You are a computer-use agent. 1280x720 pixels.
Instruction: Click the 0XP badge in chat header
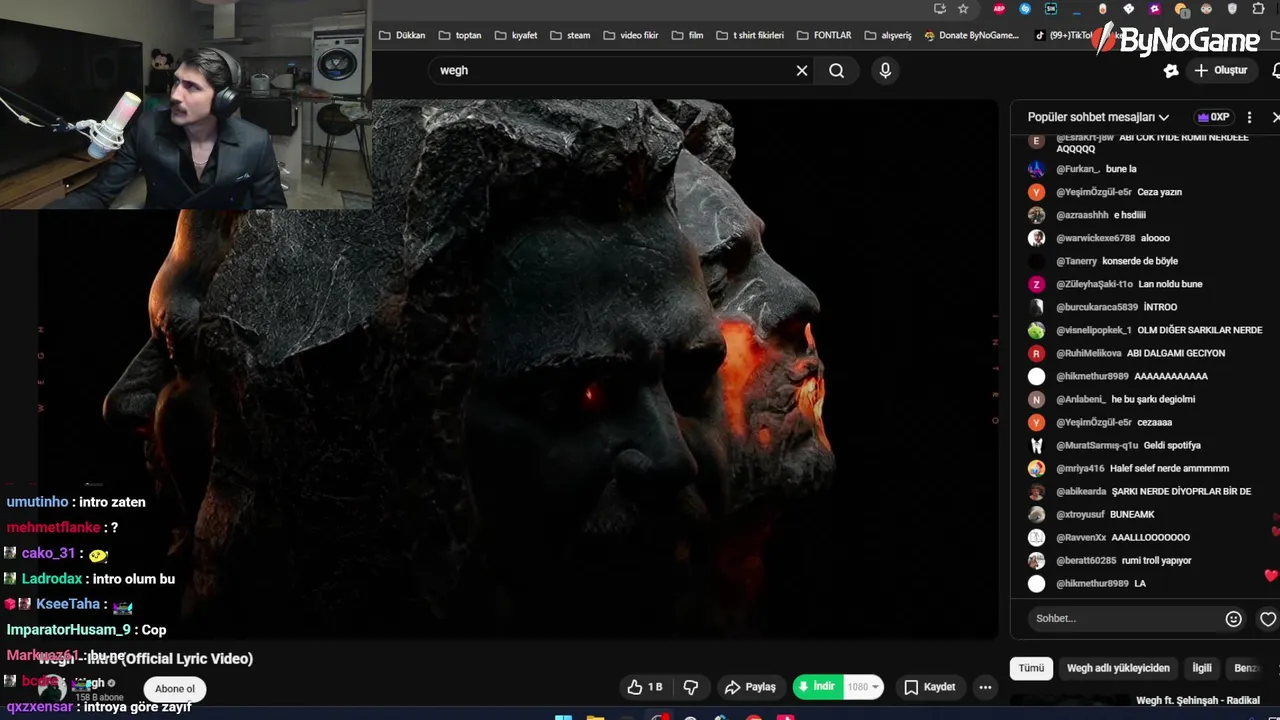pos(1213,117)
